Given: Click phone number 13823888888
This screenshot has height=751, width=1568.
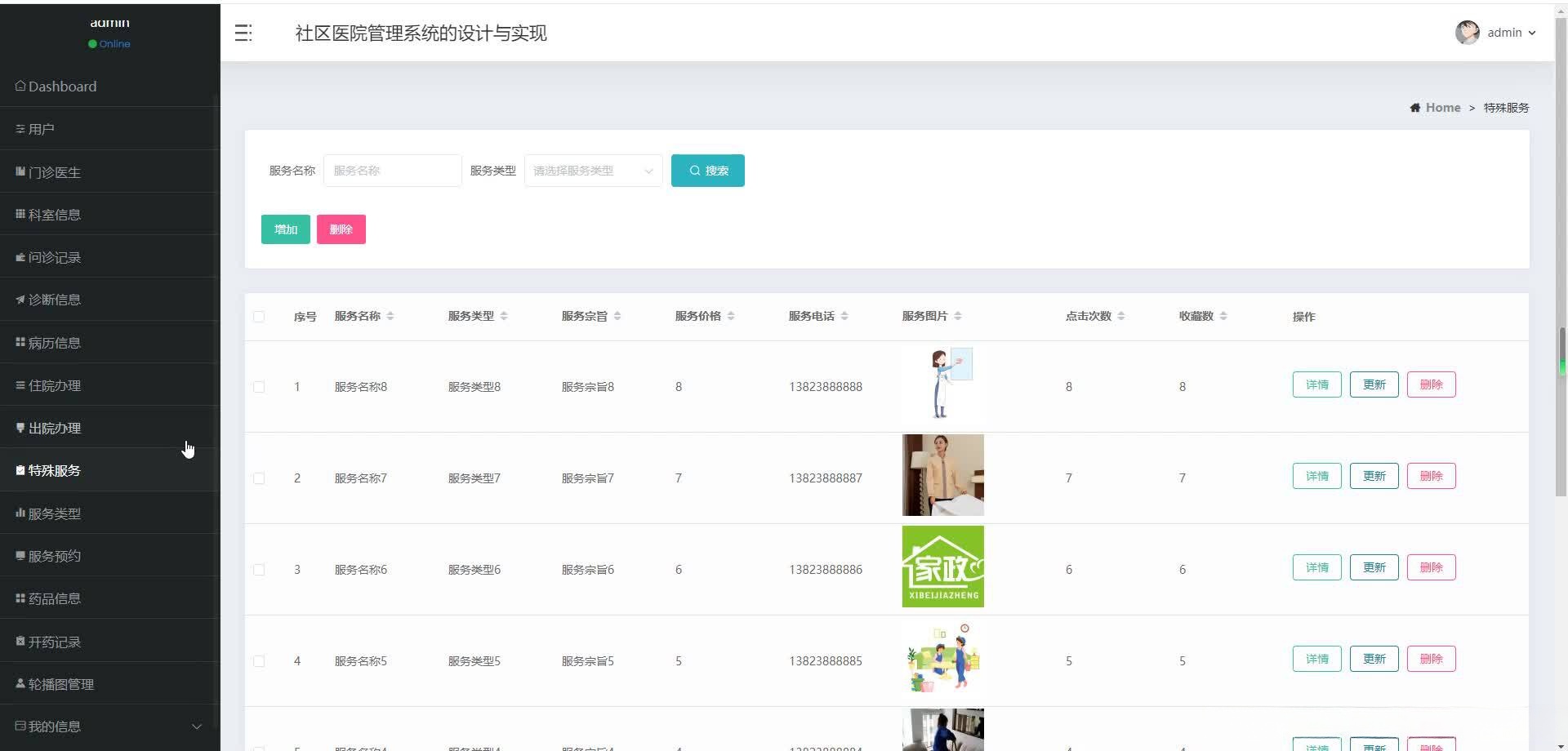Looking at the screenshot, I should click(825, 387).
